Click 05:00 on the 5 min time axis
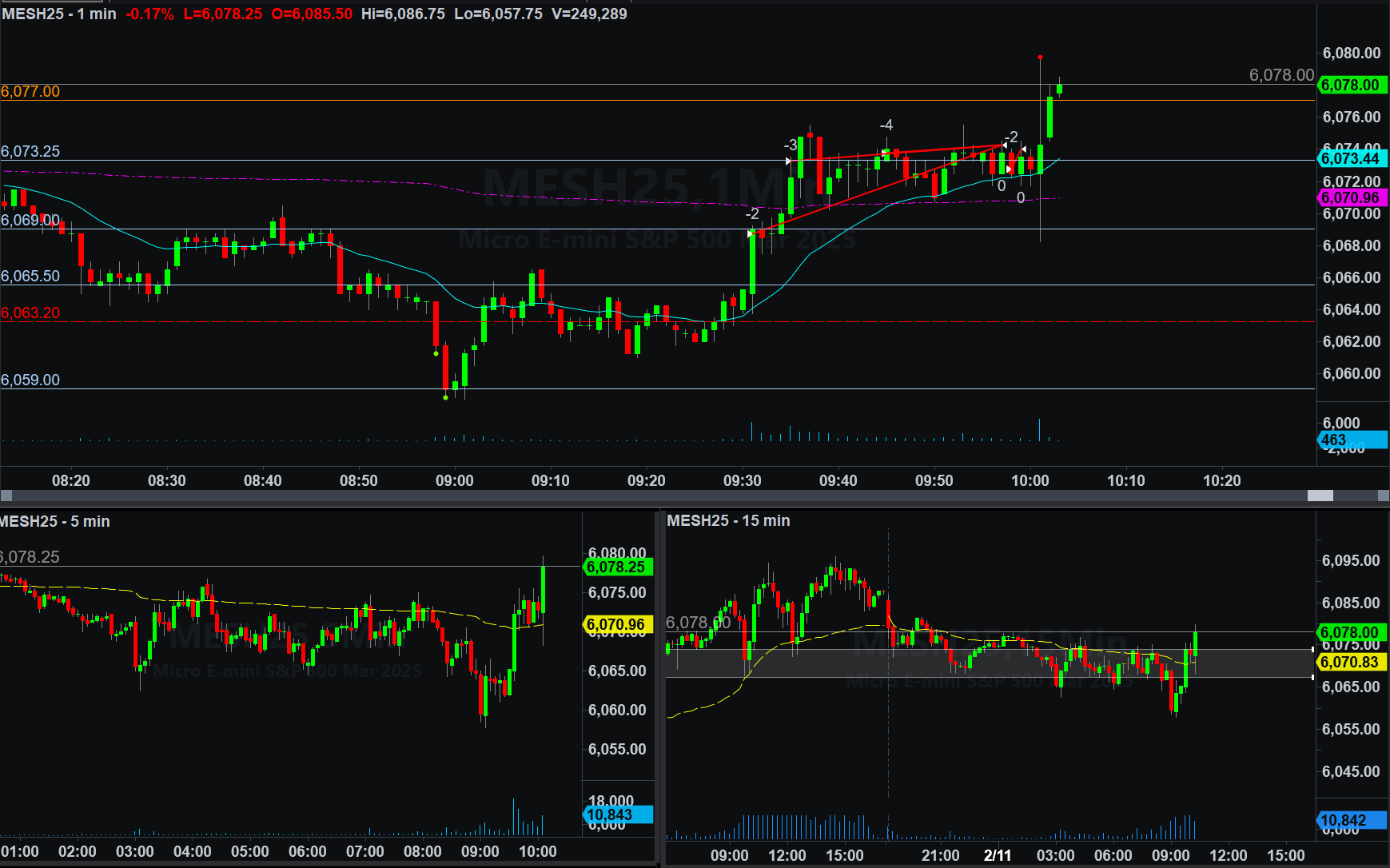 pos(250,851)
